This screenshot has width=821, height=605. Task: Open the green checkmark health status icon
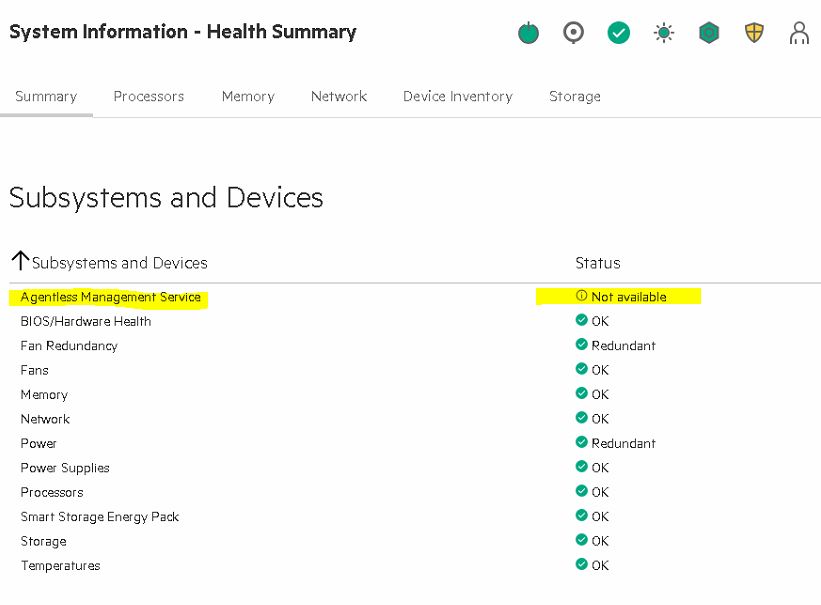pos(618,33)
